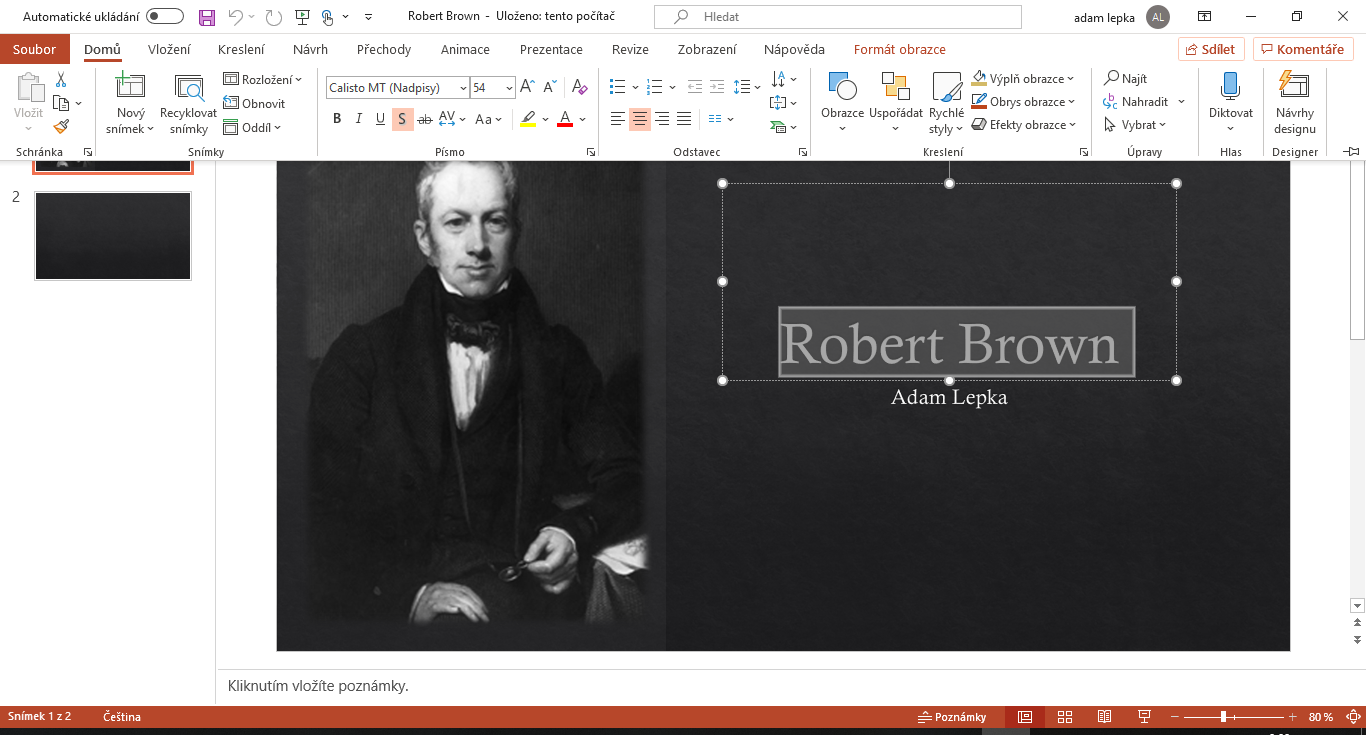The width and height of the screenshot is (1366, 735).
Task: Start presentation from beginning in quick access toolbar
Action: tap(301, 17)
